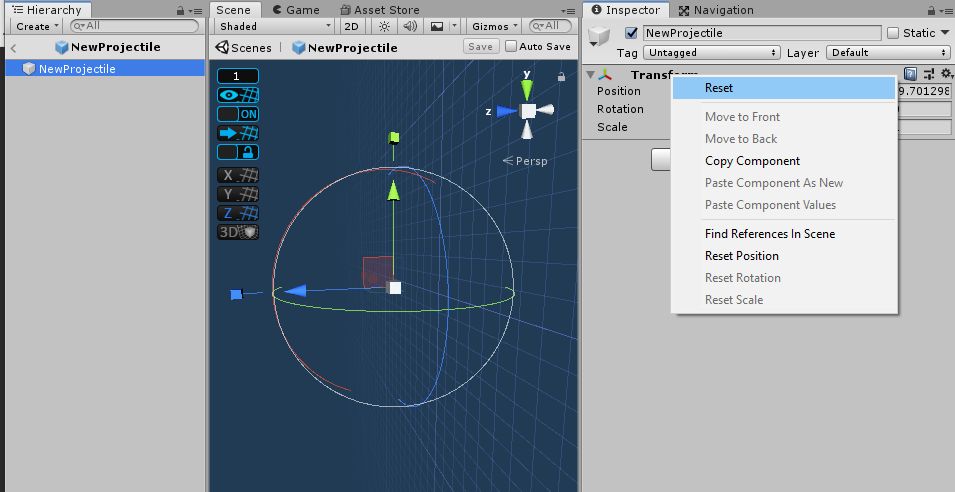
Task: Click the NewProjectile name field
Action: pyautogui.click(x=762, y=33)
